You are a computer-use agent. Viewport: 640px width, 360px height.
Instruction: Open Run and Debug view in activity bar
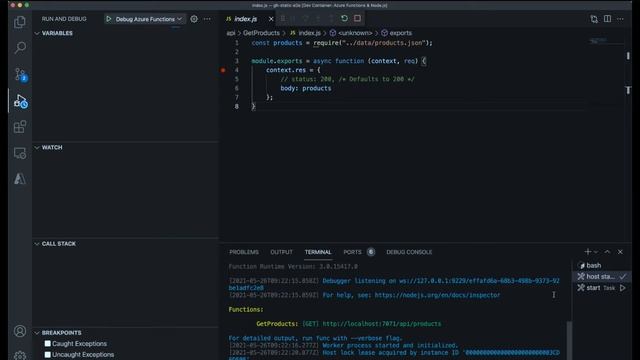coord(20,101)
